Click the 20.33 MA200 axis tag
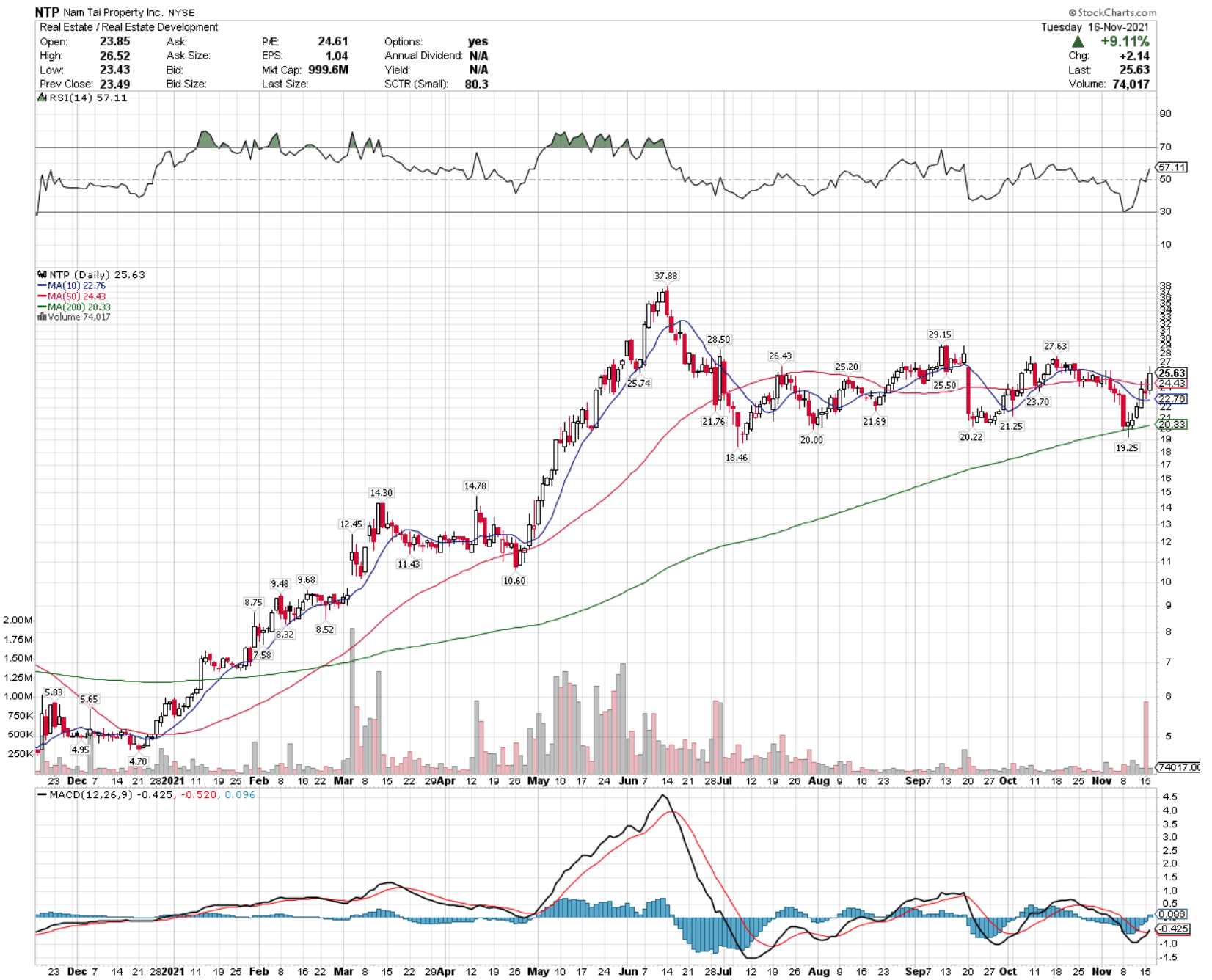This screenshot has width=1212, height=980. (x=1172, y=425)
